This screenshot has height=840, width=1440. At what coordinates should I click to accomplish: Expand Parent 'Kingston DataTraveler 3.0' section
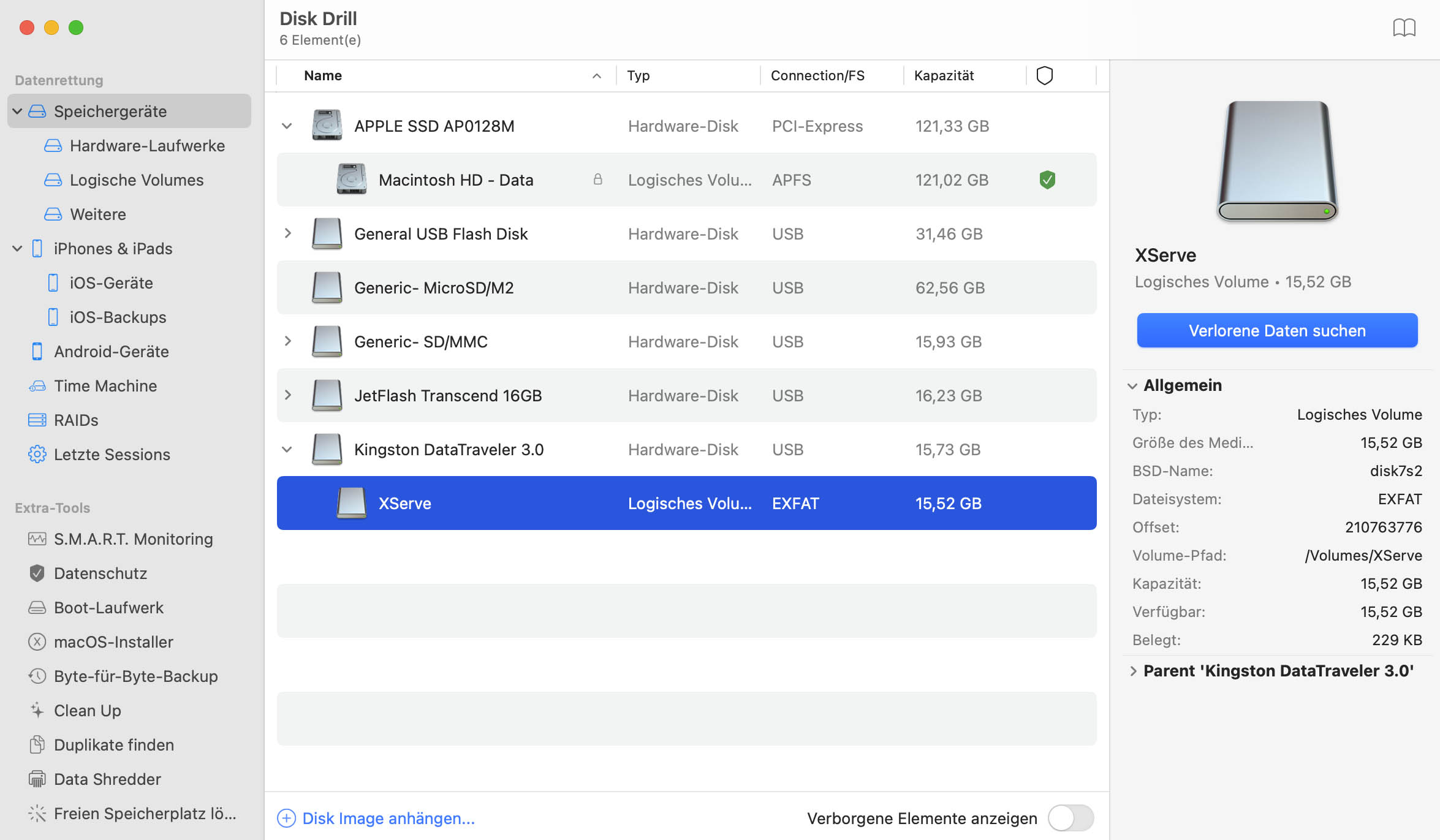click(1133, 671)
